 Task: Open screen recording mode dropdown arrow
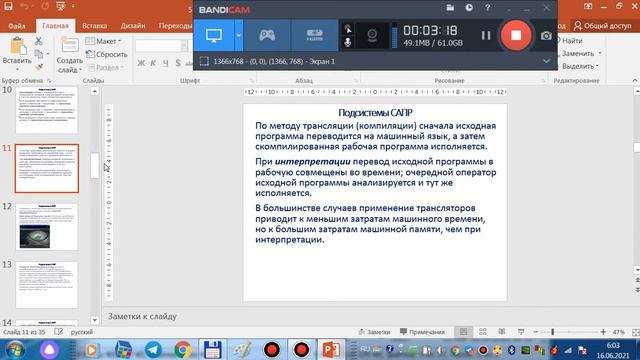239,35
